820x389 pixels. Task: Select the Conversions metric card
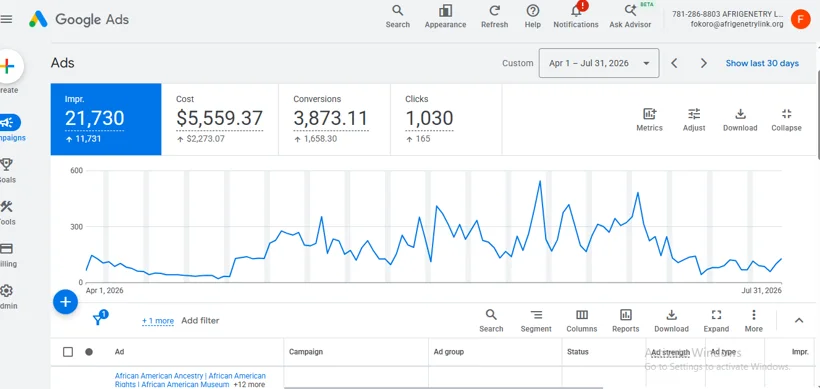coord(334,119)
